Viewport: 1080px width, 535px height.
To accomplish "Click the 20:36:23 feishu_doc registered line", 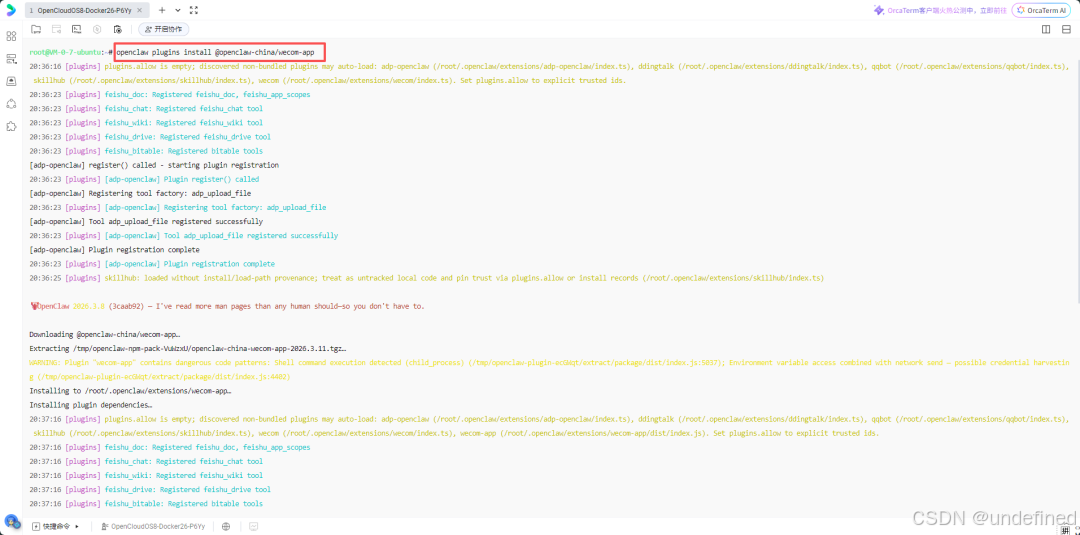I will [170, 94].
